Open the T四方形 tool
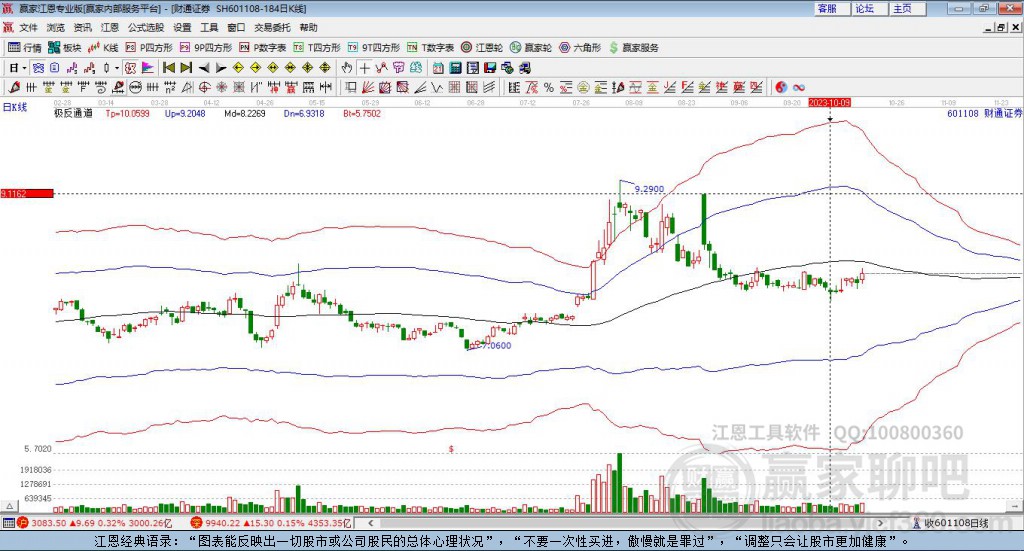Viewport: 1024px width, 551px height. point(317,48)
